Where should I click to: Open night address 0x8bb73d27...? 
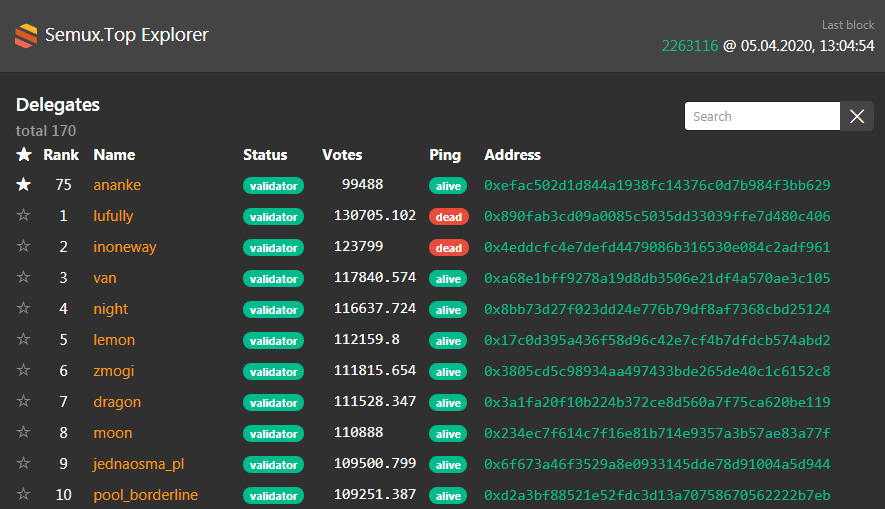point(657,309)
